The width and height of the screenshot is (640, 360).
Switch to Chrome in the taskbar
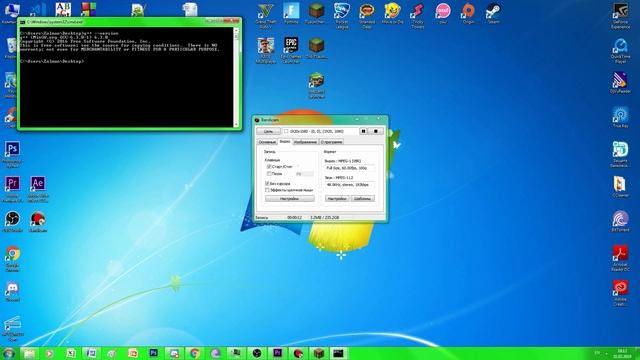click(x=195, y=353)
